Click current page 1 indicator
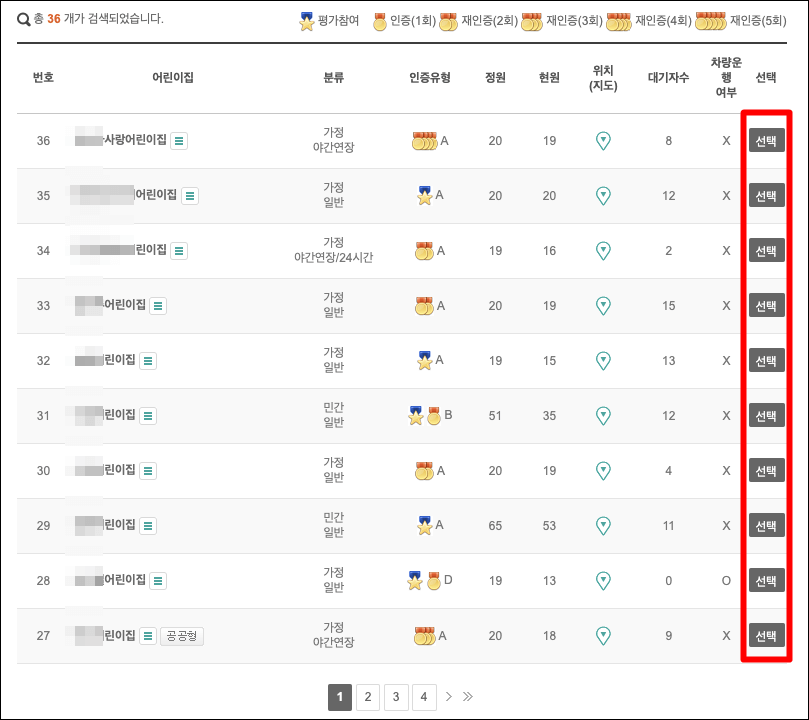Image resolution: width=809 pixels, height=720 pixels. [x=340, y=697]
